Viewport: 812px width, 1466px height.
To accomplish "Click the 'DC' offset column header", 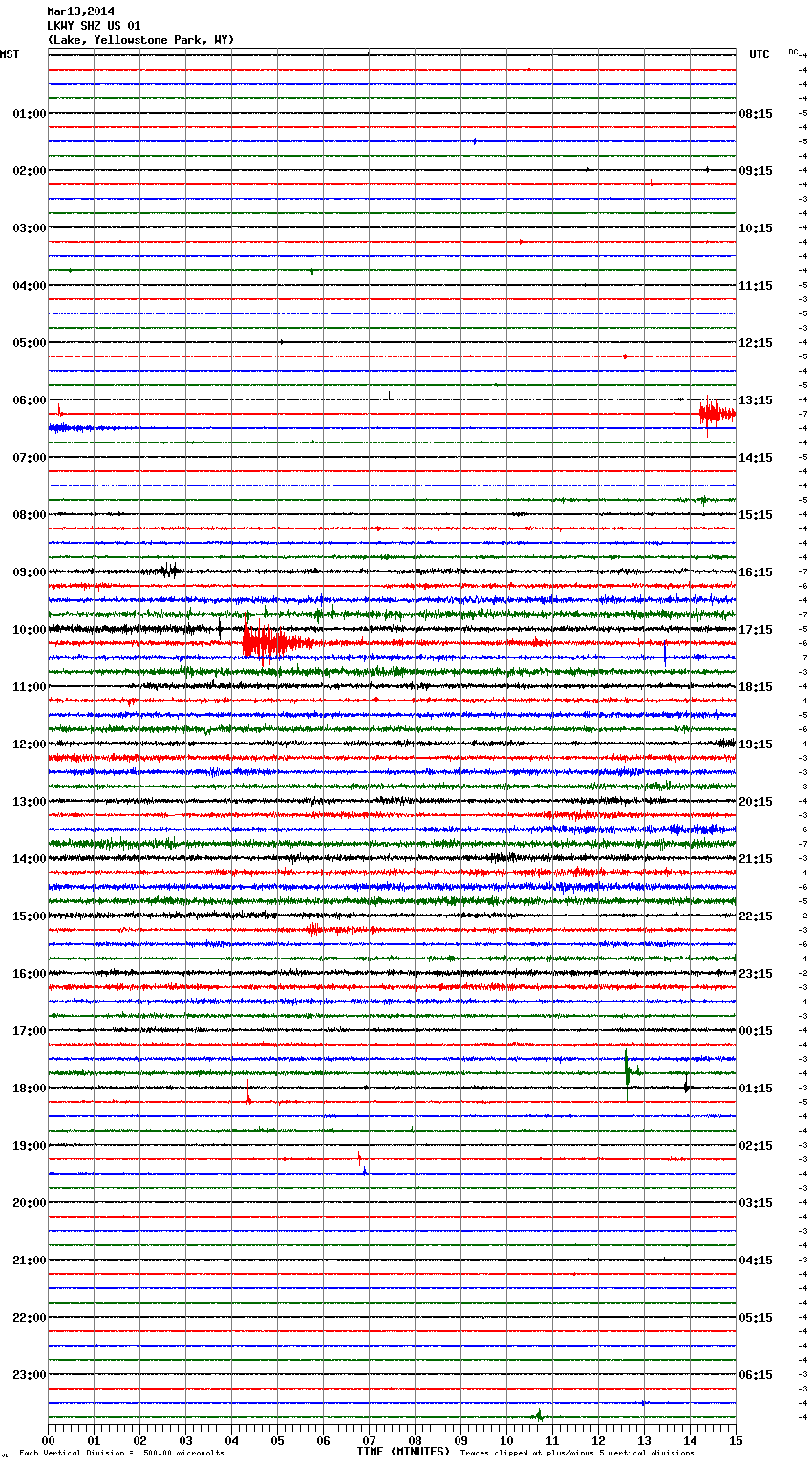I will [x=793, y=51].
